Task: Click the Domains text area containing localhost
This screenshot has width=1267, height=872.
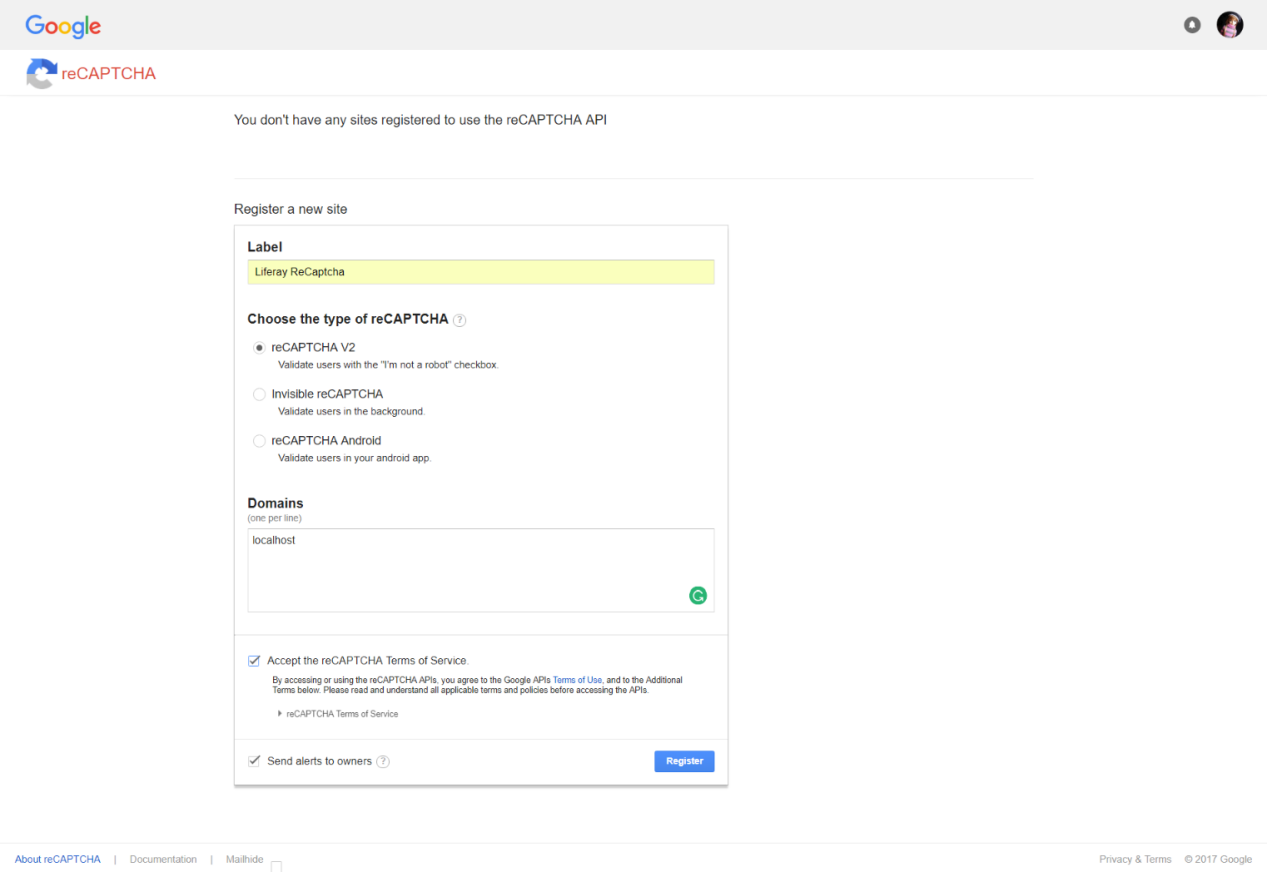Action: [481, 570]
